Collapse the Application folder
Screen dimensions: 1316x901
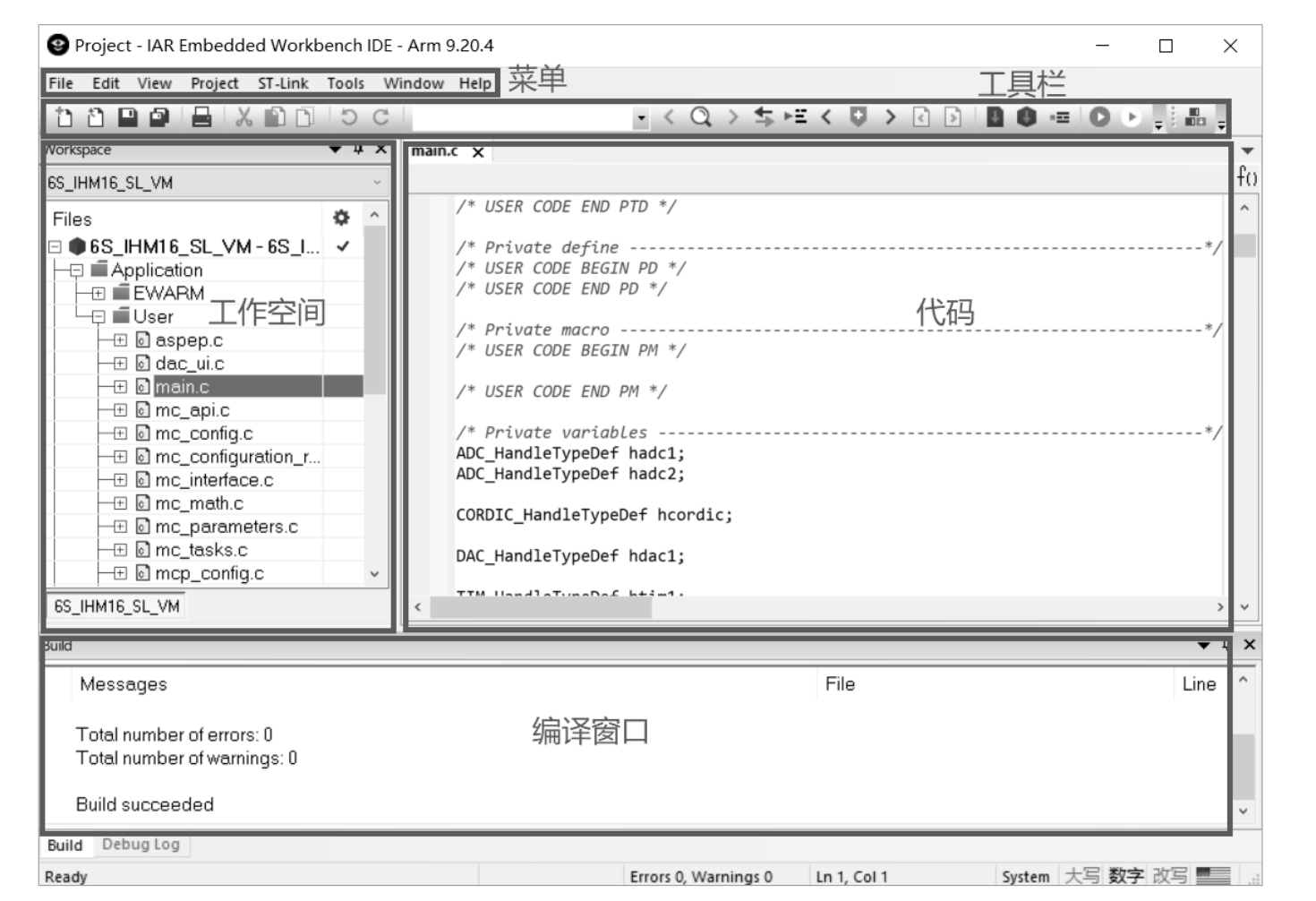[x=76, y=270]
